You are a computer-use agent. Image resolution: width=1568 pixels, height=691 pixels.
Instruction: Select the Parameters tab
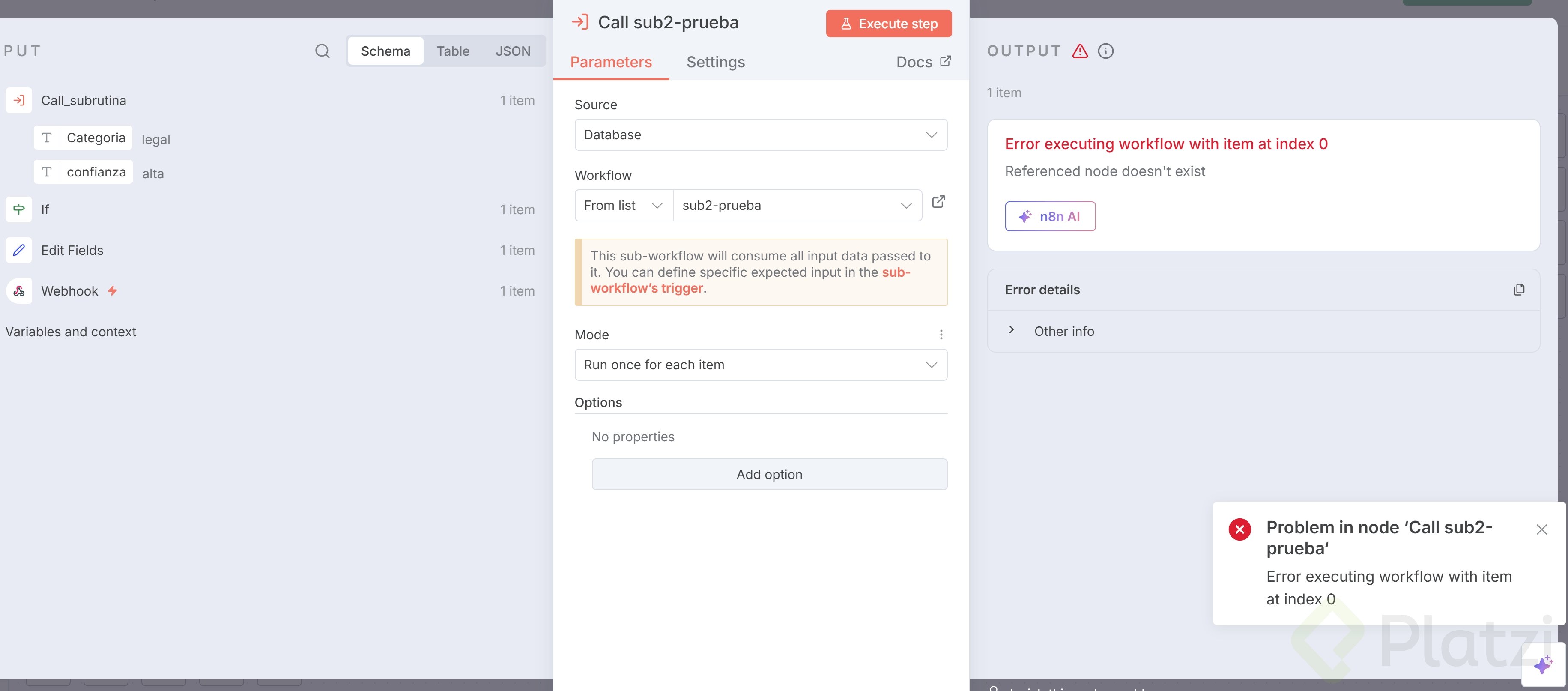click(610, 62)
